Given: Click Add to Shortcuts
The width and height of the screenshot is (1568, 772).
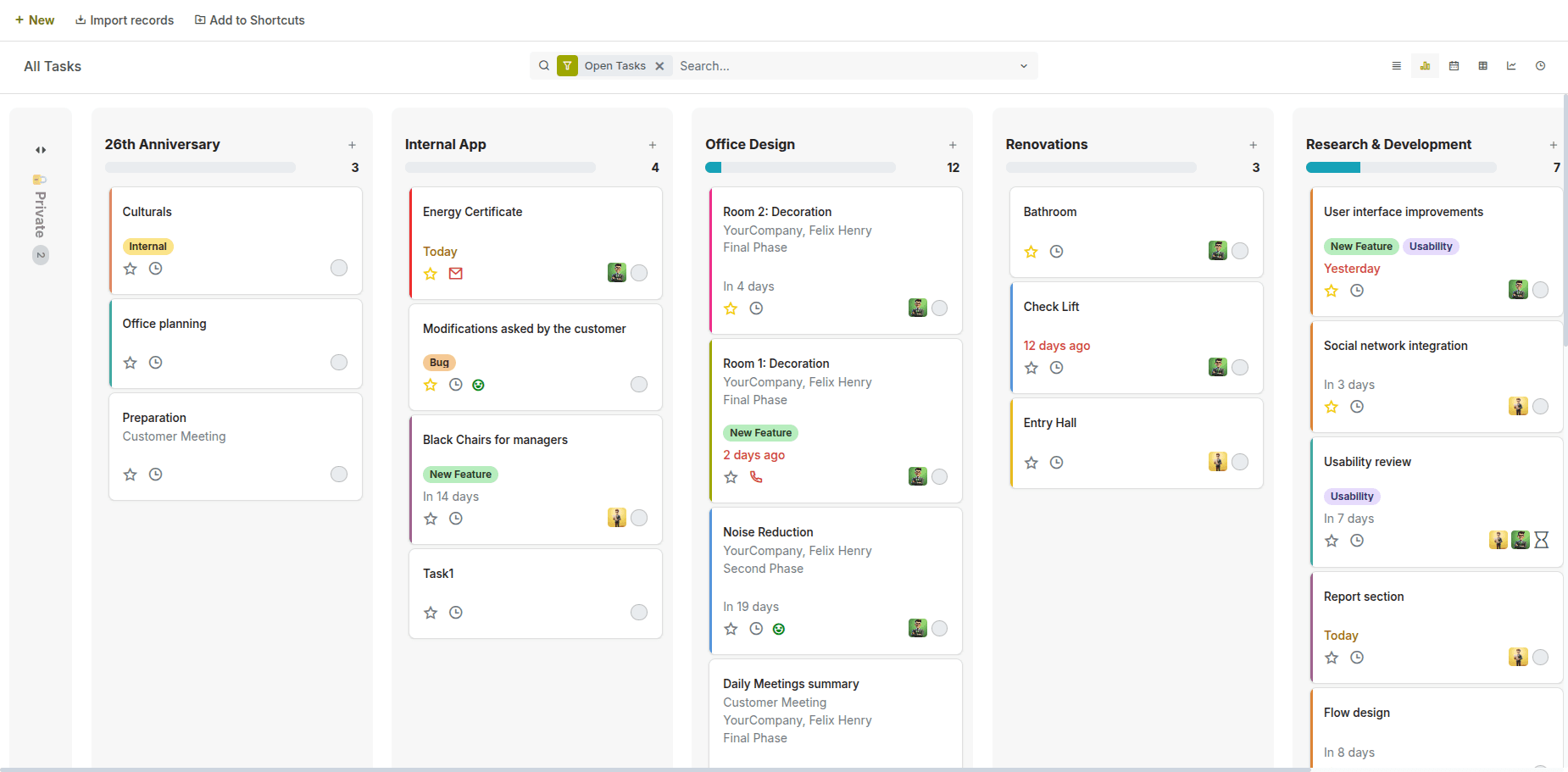Looking at the screenshot, I should click(249, 19).
